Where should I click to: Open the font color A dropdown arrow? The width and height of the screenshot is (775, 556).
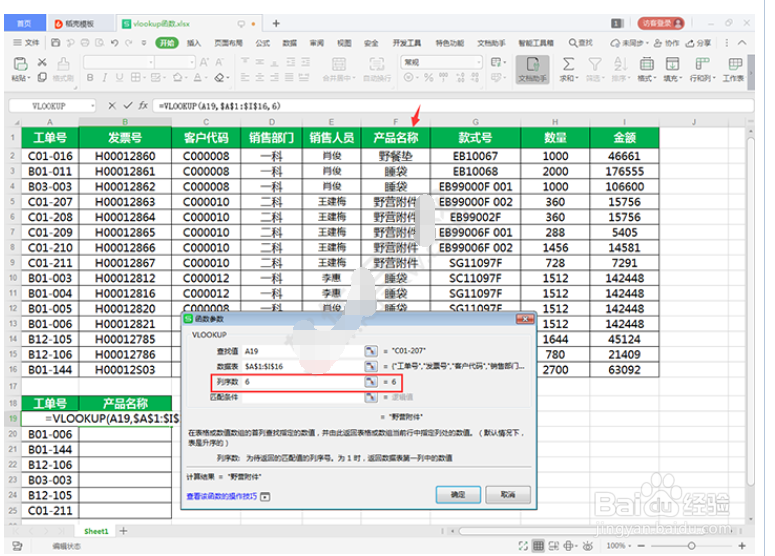coord(205,78)
